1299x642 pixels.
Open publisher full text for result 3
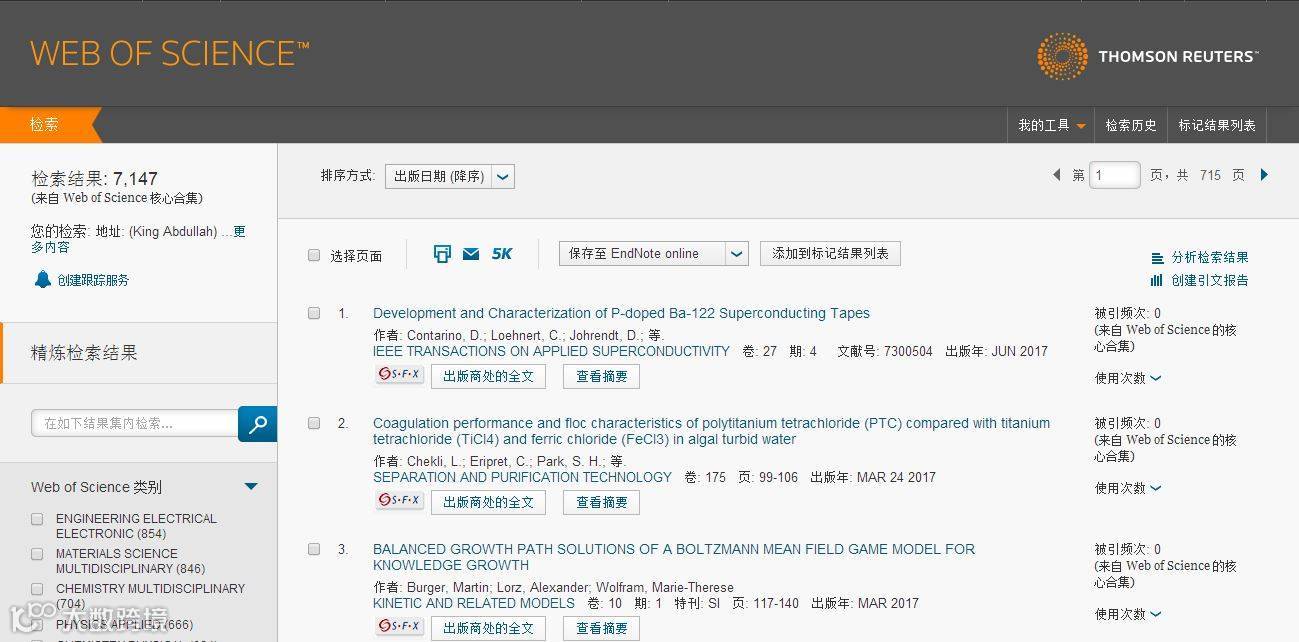[x=488, y=629]
